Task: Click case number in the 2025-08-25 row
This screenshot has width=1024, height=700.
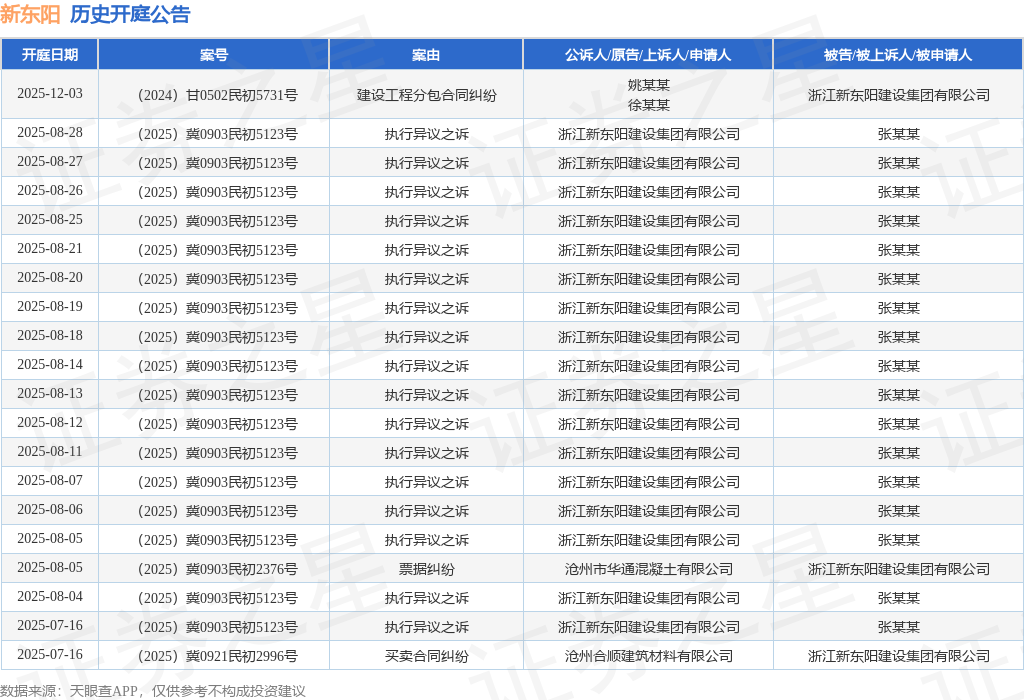Action: pos(217,221)
